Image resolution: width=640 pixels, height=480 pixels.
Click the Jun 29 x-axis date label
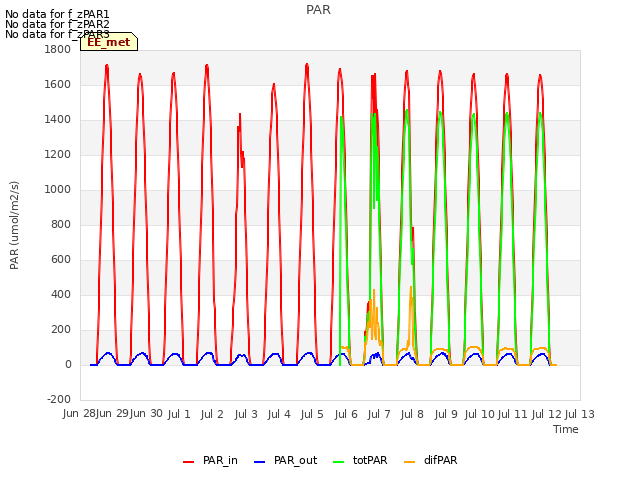coord(112,414)
